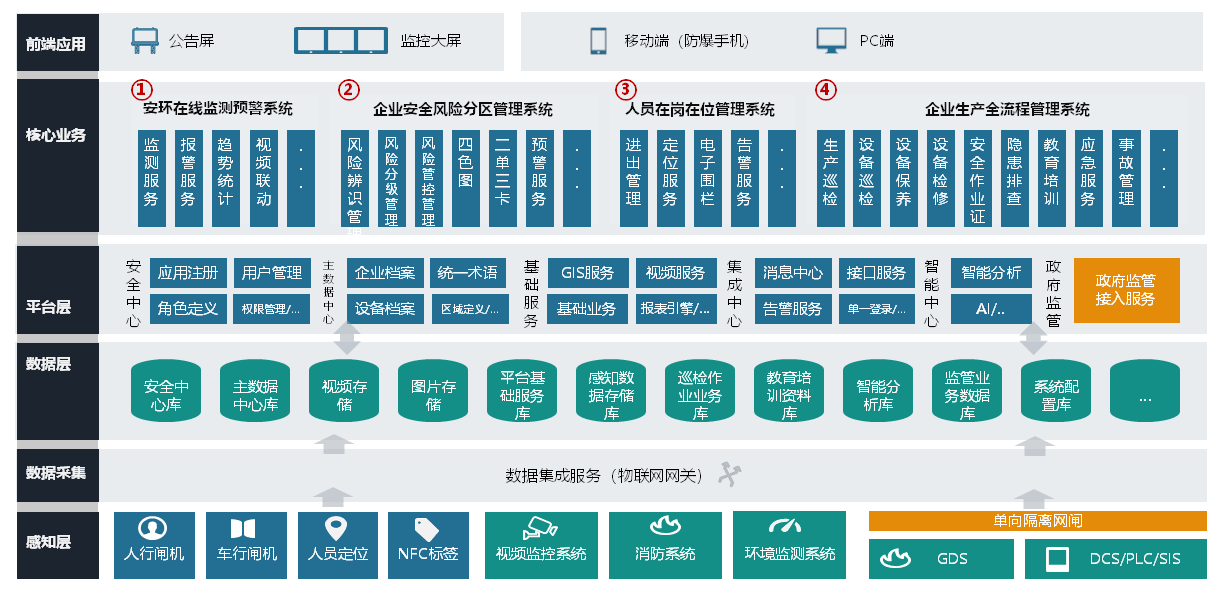Expand the 权限管理/... box

270,309
